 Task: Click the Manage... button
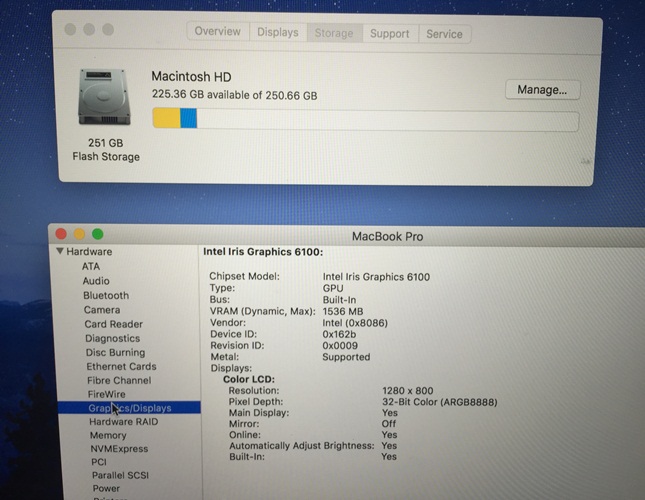tap(542, 90)
